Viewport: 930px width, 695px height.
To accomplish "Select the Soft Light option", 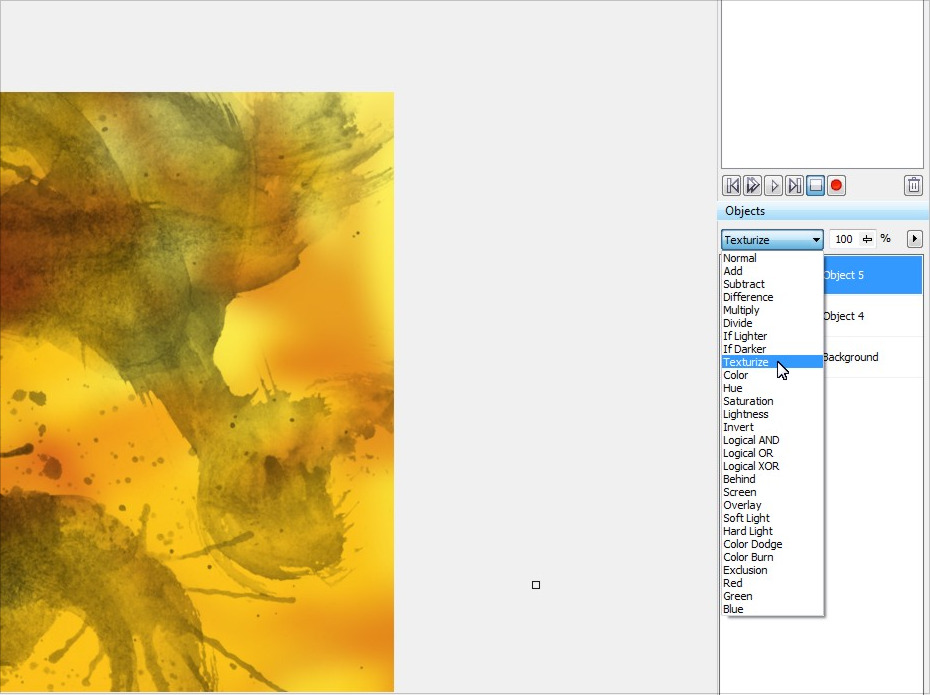I will 746,518.
